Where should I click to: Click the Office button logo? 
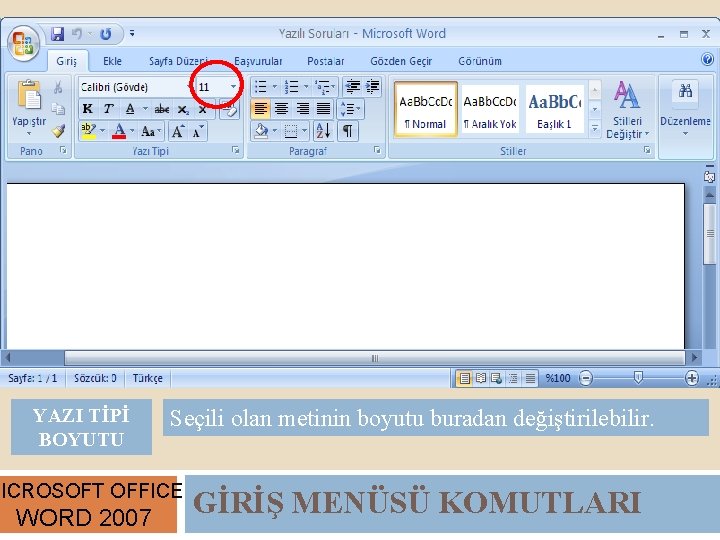pos(23,44)
